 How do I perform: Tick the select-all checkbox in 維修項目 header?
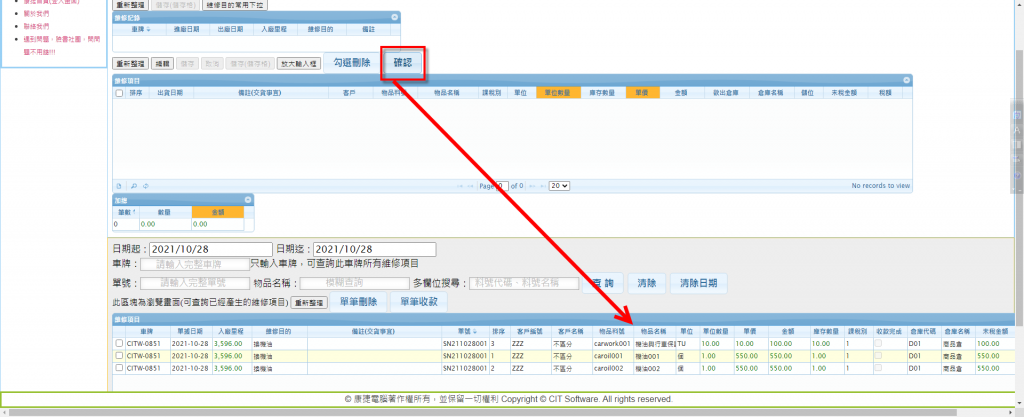pos(120,92)
